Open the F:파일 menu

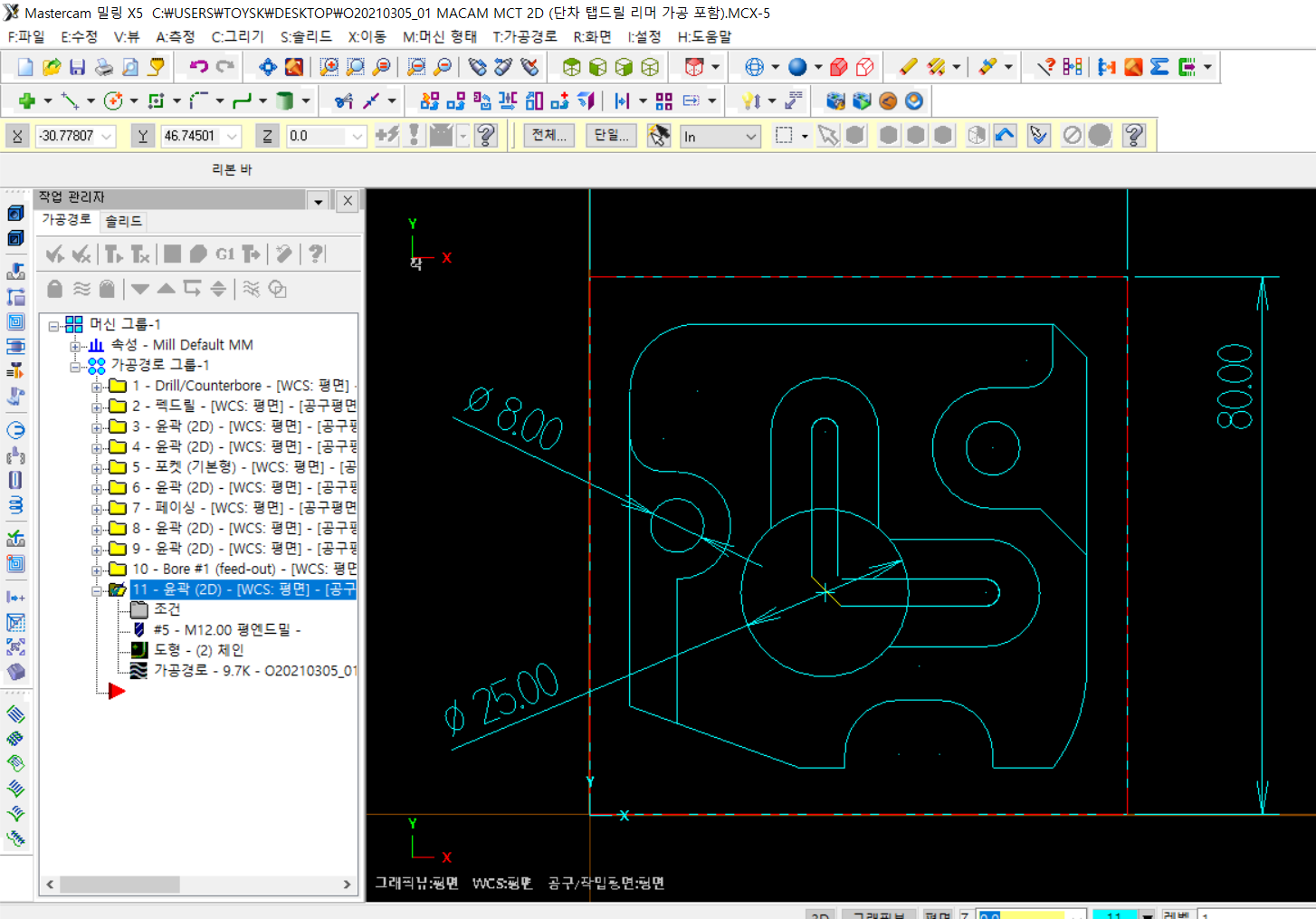point(25,36)
